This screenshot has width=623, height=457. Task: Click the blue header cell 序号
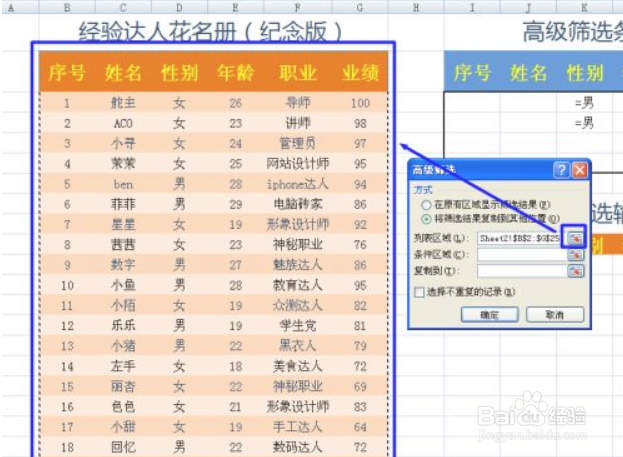472,73
